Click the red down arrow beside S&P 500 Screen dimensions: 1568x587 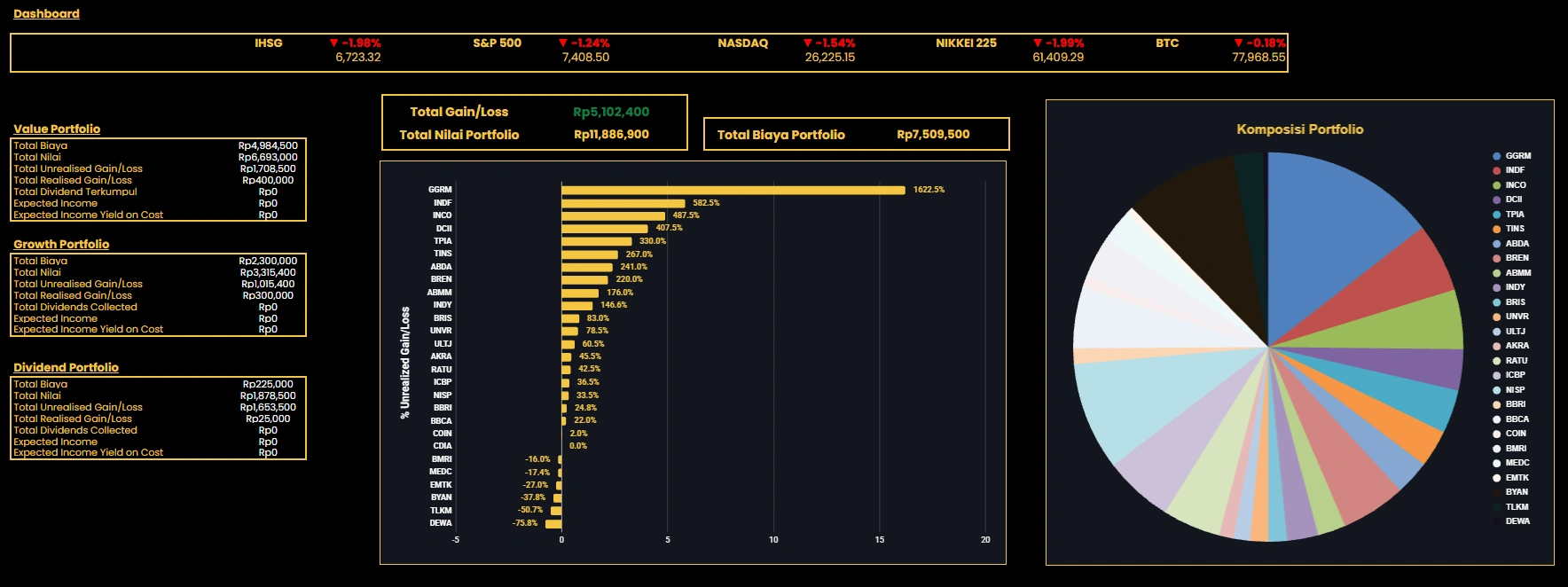(x=562, y=43)
